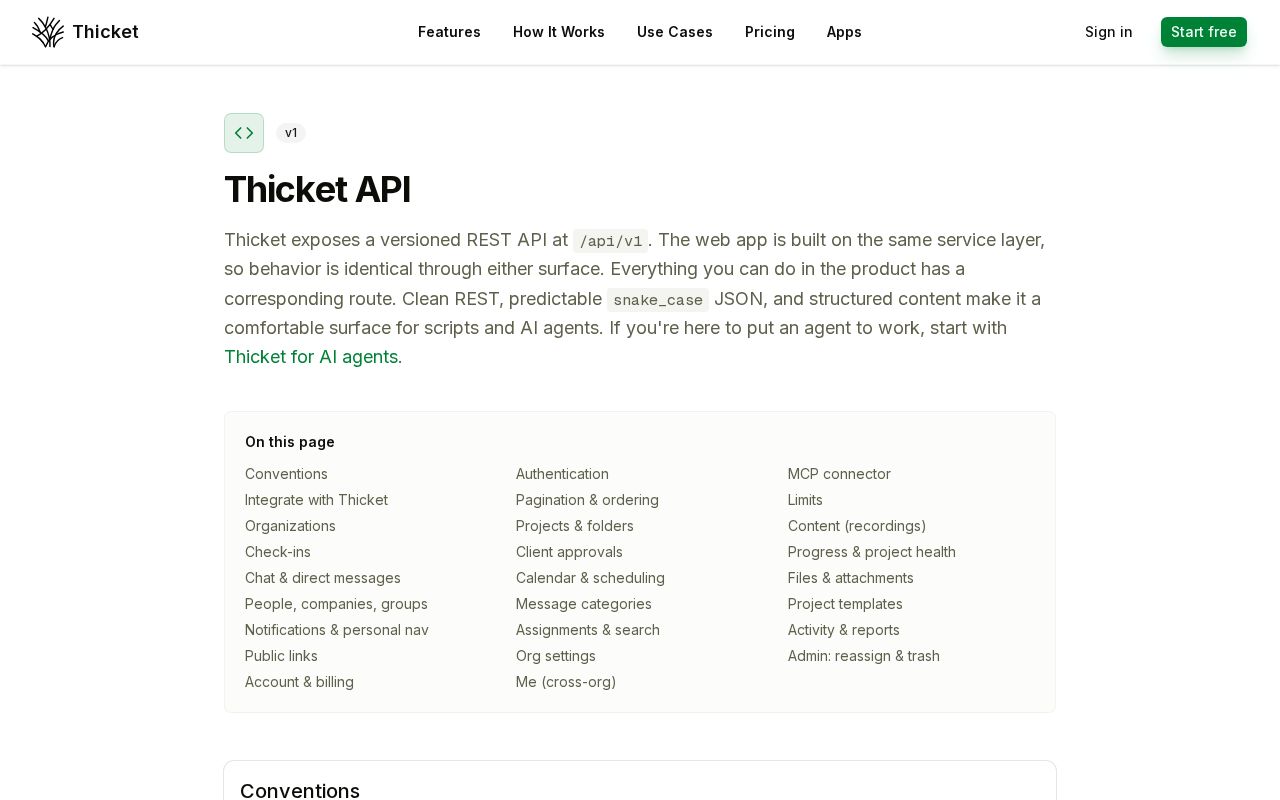This screenshot has height=800, width=1280.
Task: Jump to Conventions in page contents
Action: pos(286,474)
